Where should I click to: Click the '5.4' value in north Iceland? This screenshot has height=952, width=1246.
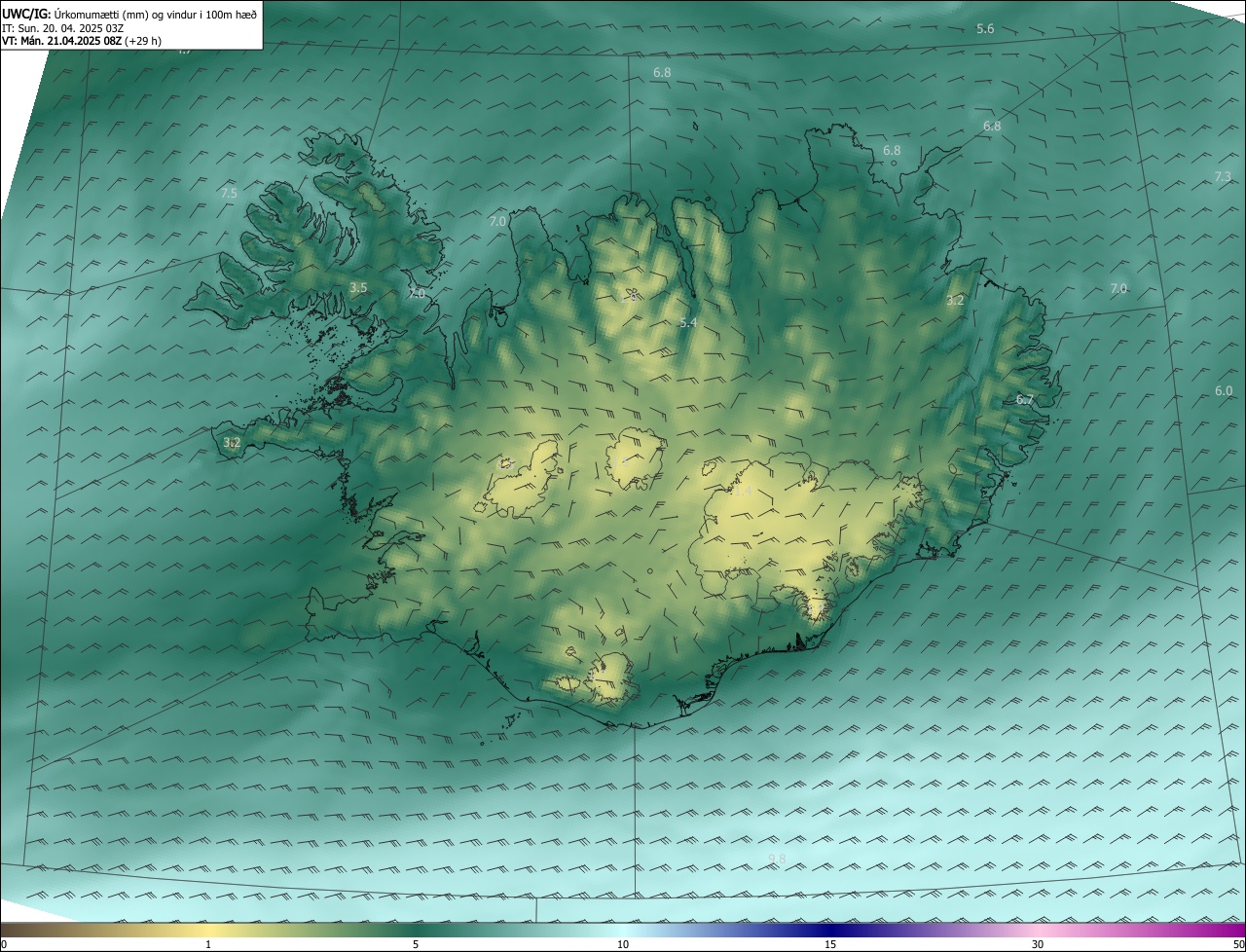pyautogui.click(x=688, y=323)
